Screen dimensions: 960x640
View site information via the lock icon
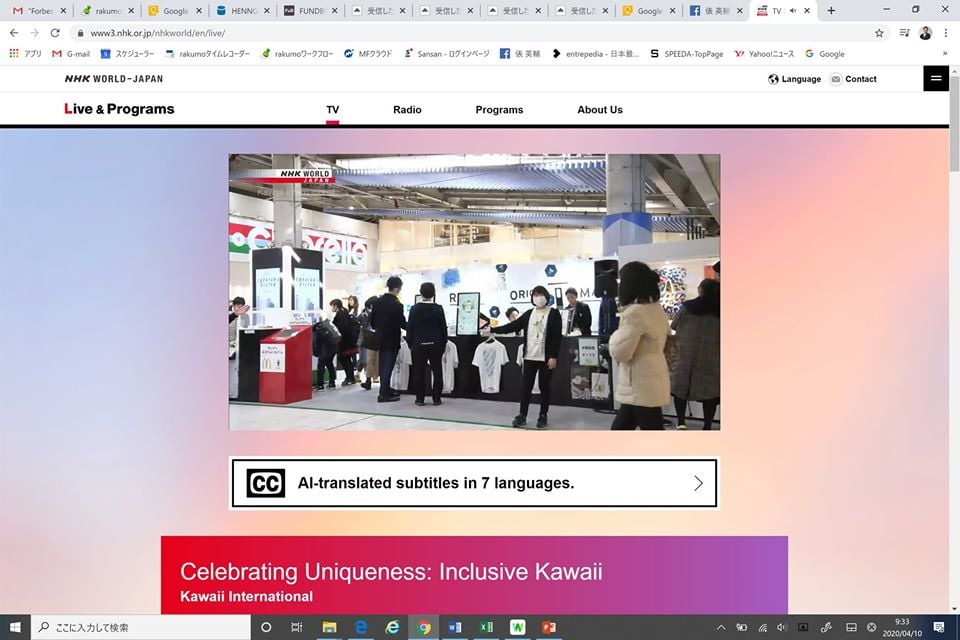[80, 33]
